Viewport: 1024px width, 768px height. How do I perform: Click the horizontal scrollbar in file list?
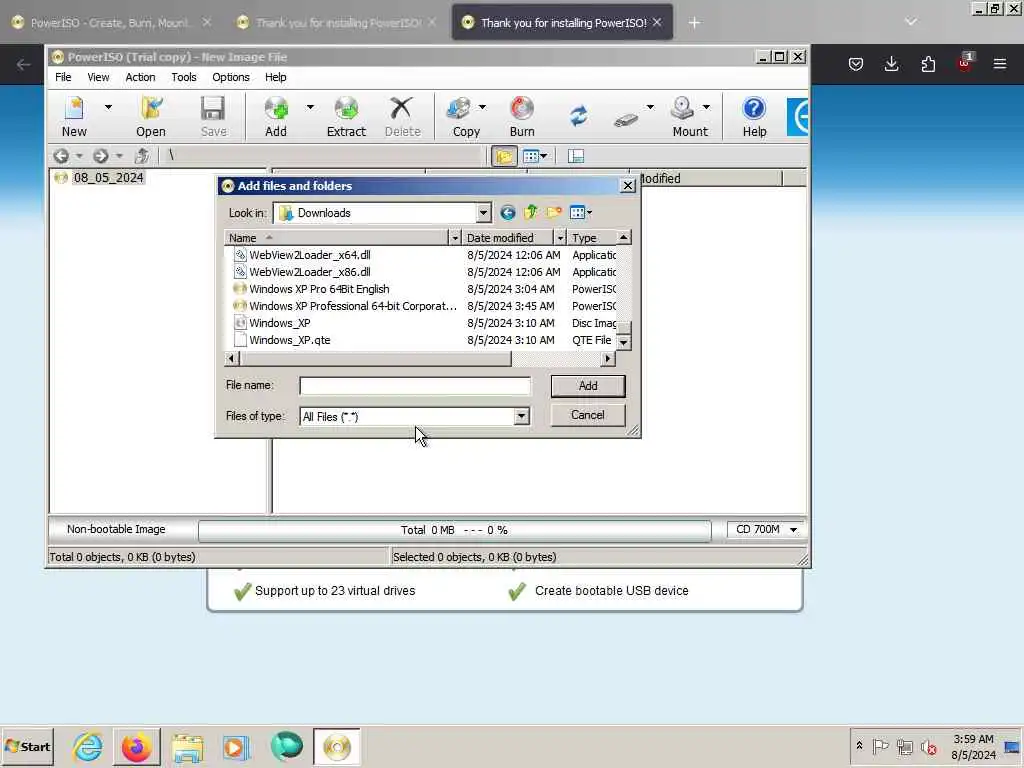coord(376,359)
